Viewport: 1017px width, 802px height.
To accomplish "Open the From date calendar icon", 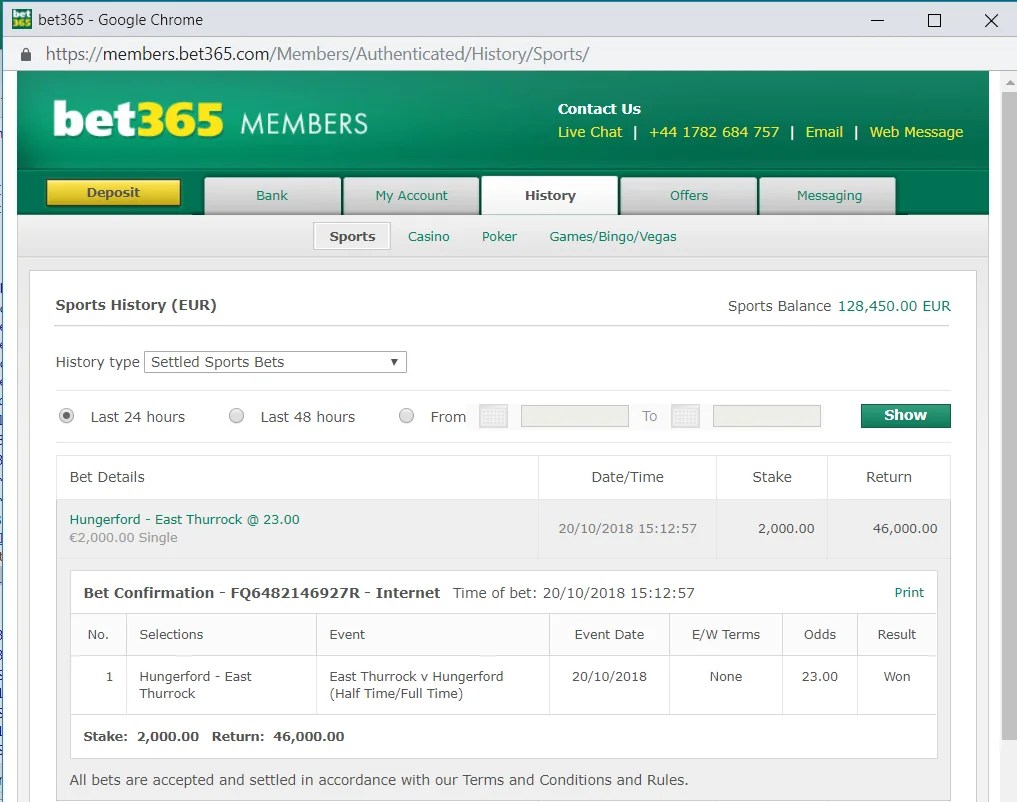I will (x=493, y=416).
